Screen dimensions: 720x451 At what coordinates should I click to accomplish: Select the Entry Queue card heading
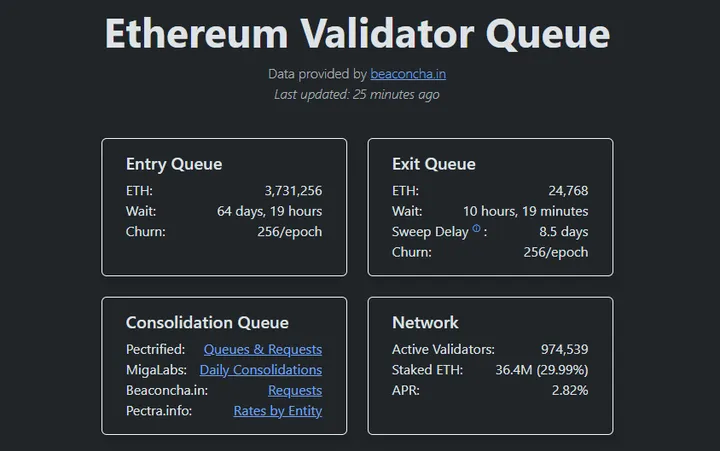(174, 164)
